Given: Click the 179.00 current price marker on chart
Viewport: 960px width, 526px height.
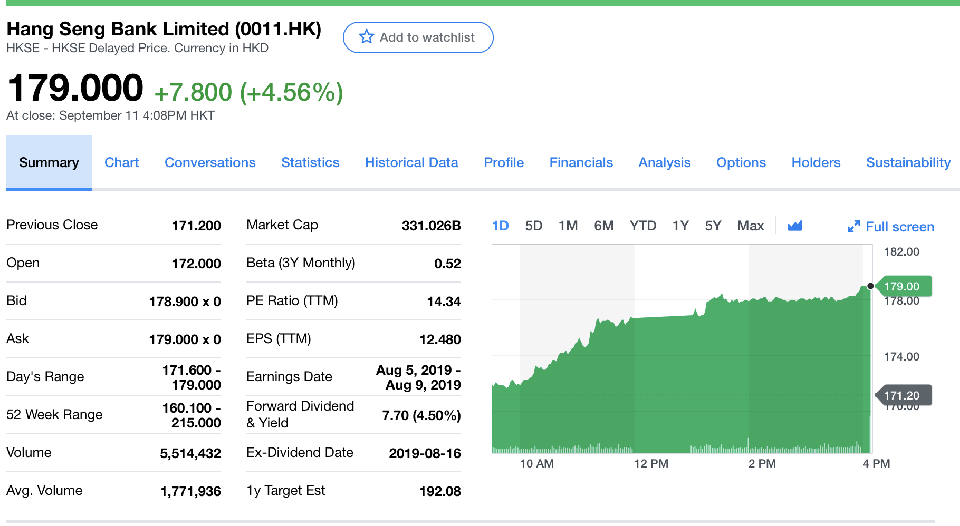Looking at the screenshot, I should [904, 287].
